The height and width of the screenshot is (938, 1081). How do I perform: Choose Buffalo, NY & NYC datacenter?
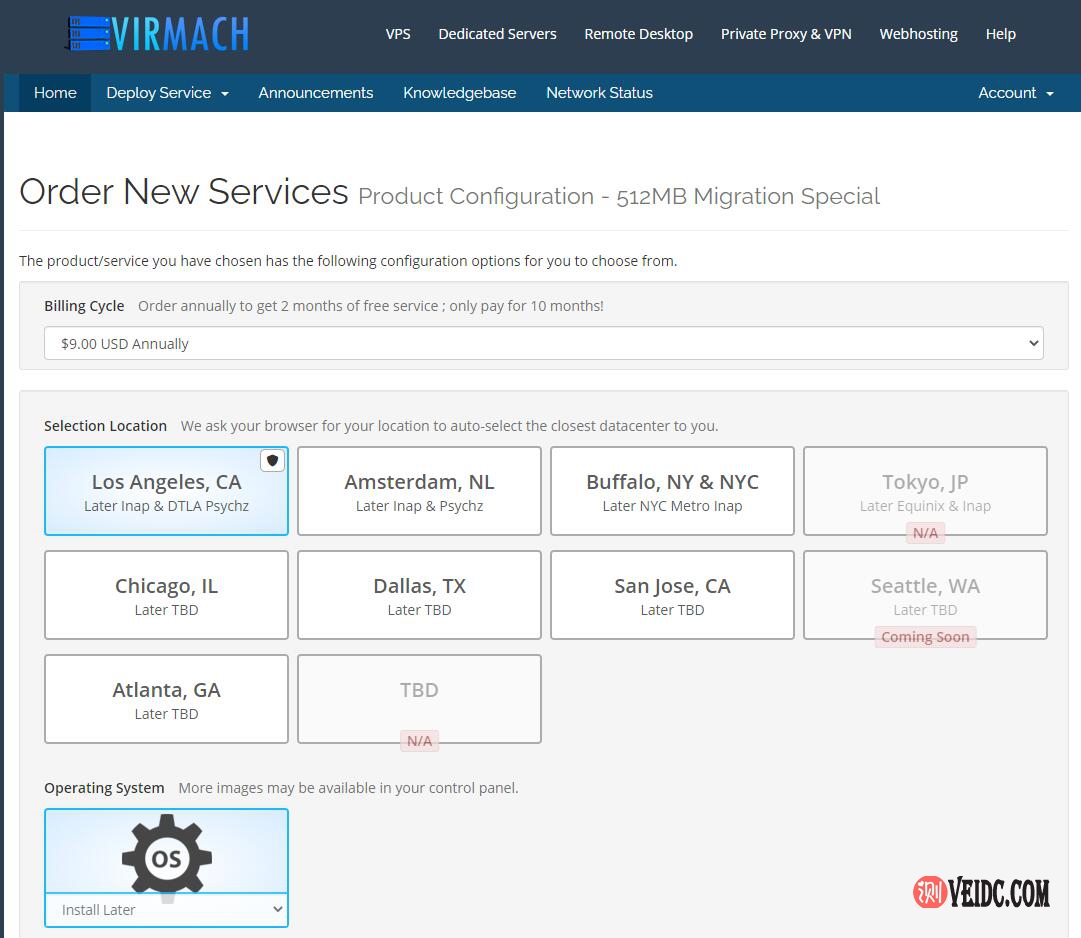tap(672, 491)
